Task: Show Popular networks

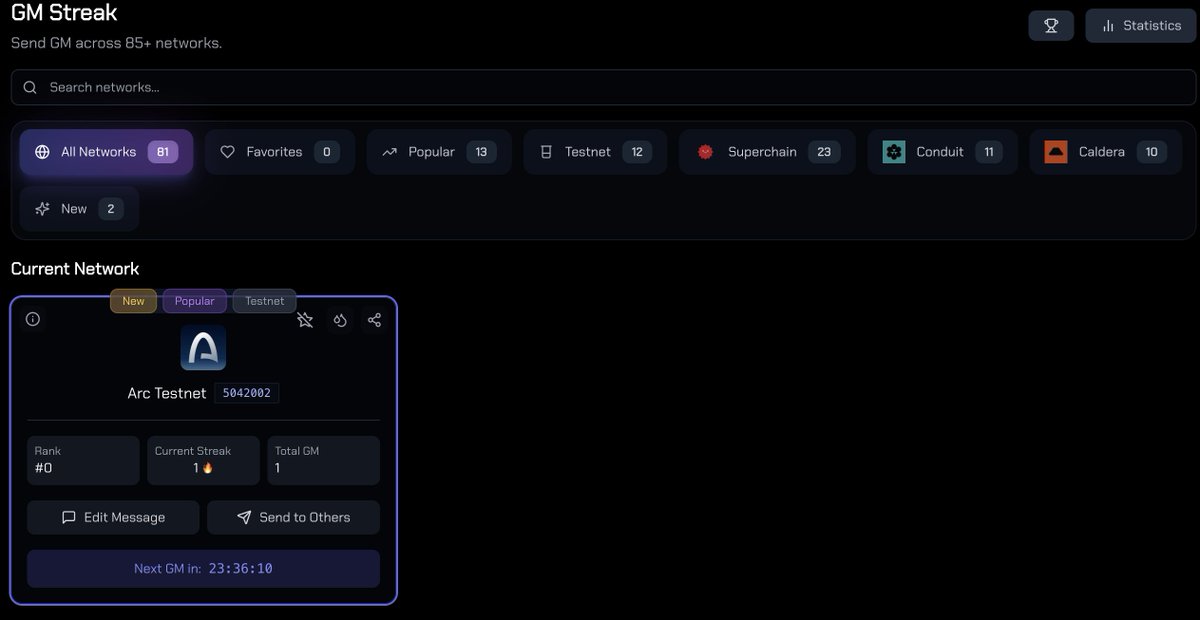Action: (439, 152)
